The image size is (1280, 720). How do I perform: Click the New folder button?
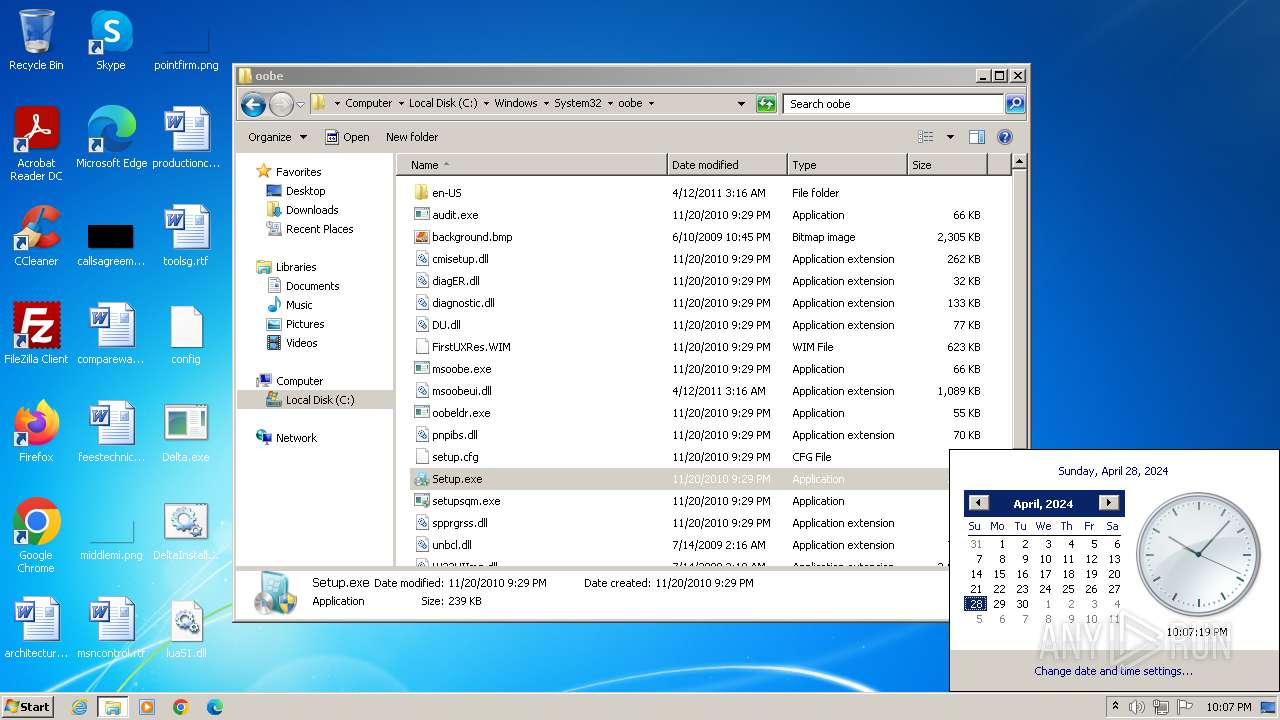412,137
